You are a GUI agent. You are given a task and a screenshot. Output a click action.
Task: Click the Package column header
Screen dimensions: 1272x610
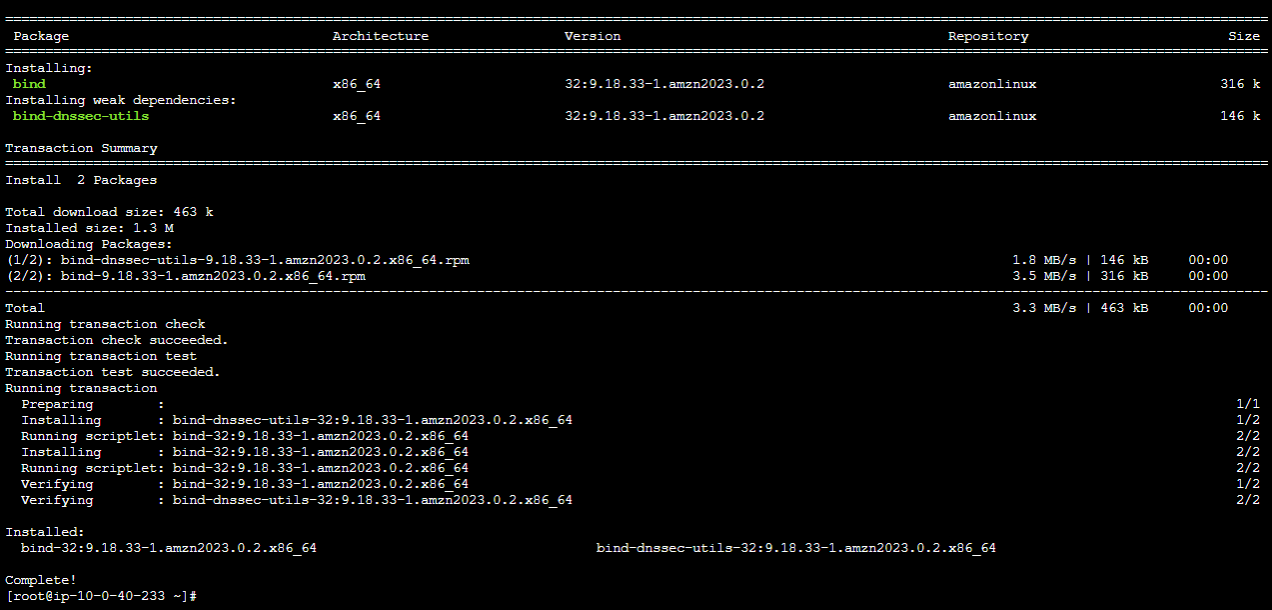click(x=41, y=36)
